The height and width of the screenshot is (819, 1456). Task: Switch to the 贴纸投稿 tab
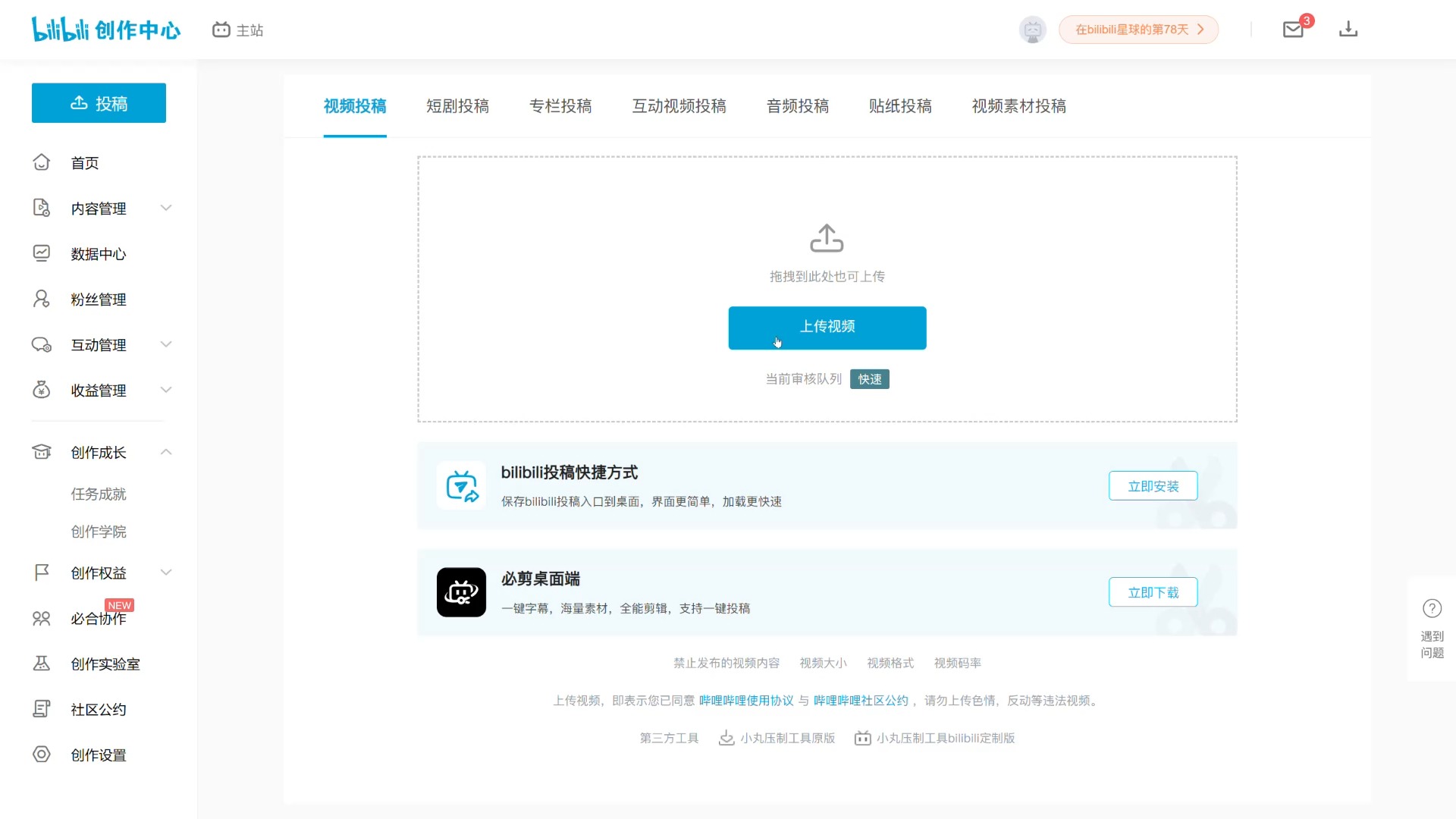point(900,106)
